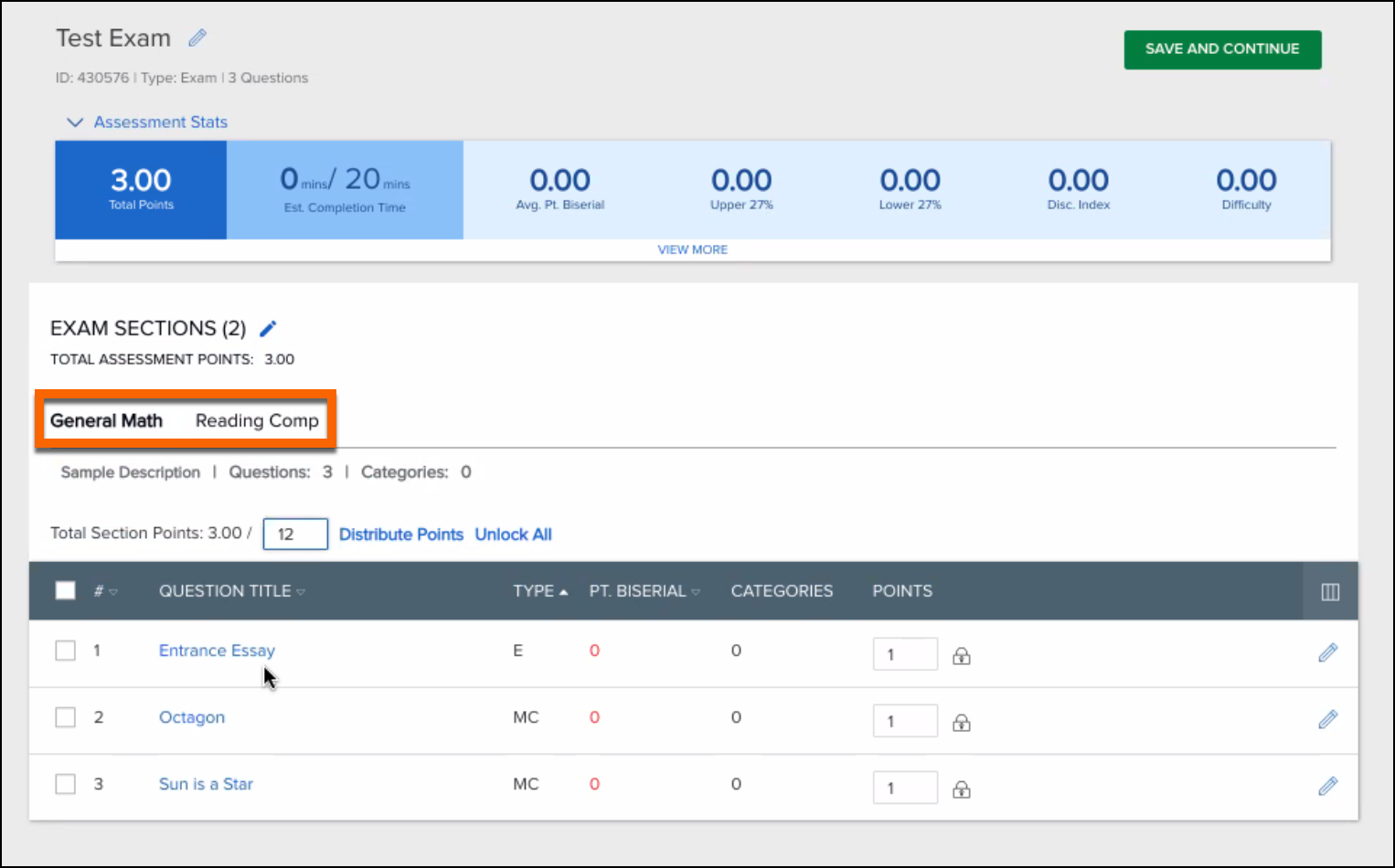
Task: Select the checkbox for Entrance Essay row
Action: click(x=65, y=650)
